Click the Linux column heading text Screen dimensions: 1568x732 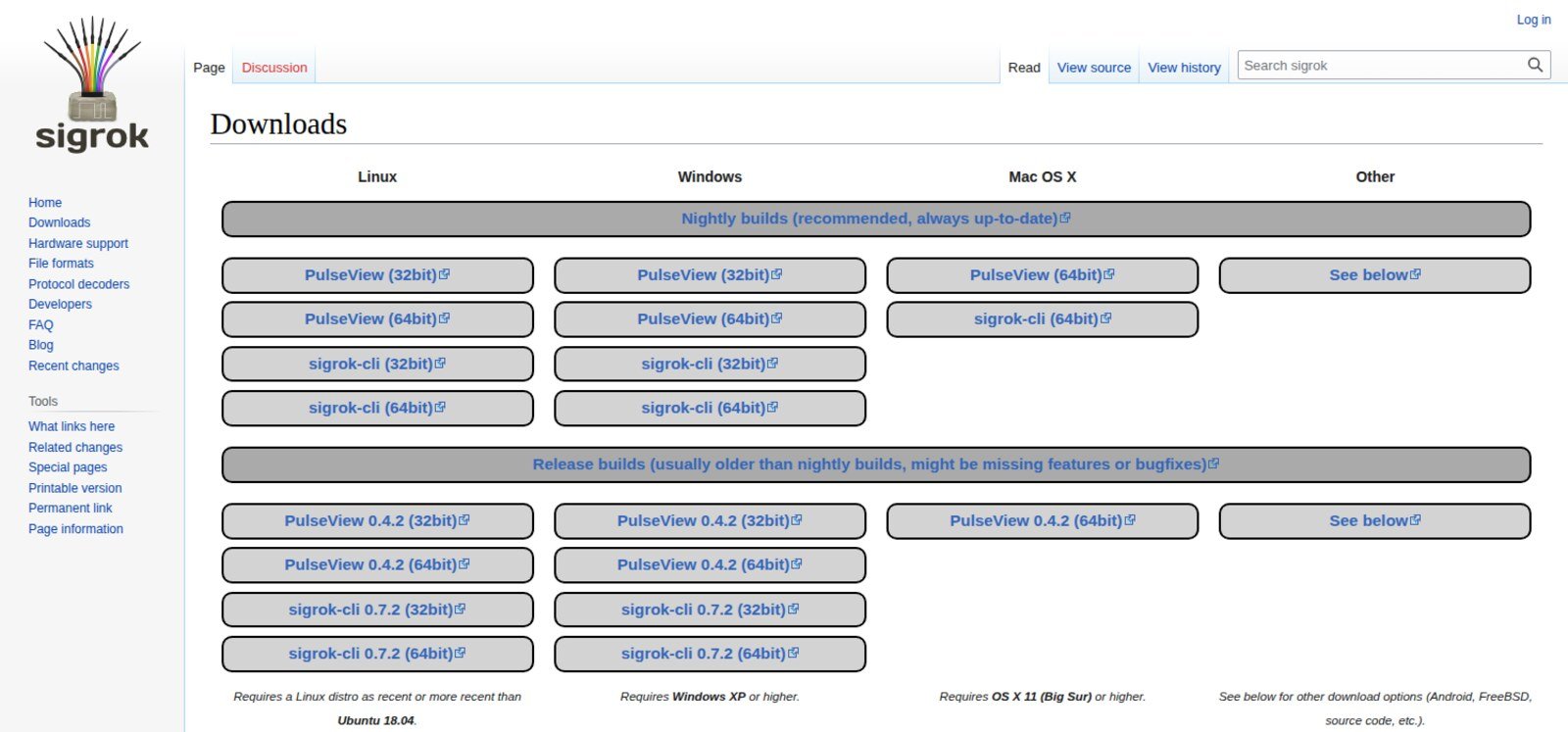point(377,177)
